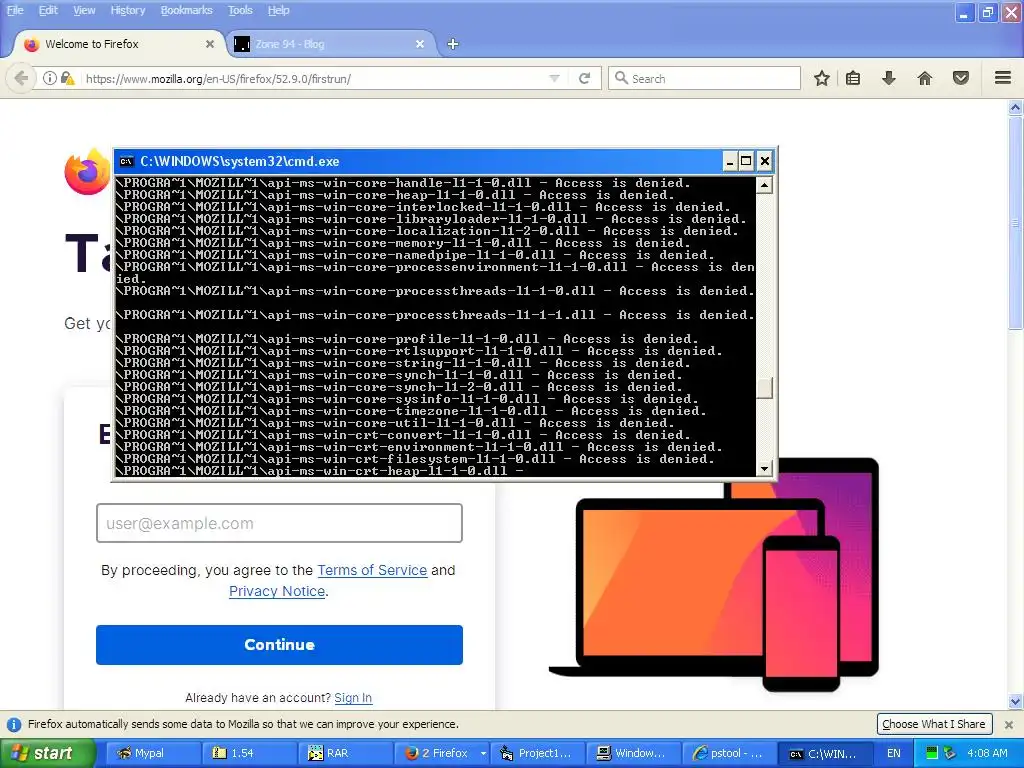1024x768 pixels.
Task: Open the Privacy Notice link
Action: [x=277, y=591]
